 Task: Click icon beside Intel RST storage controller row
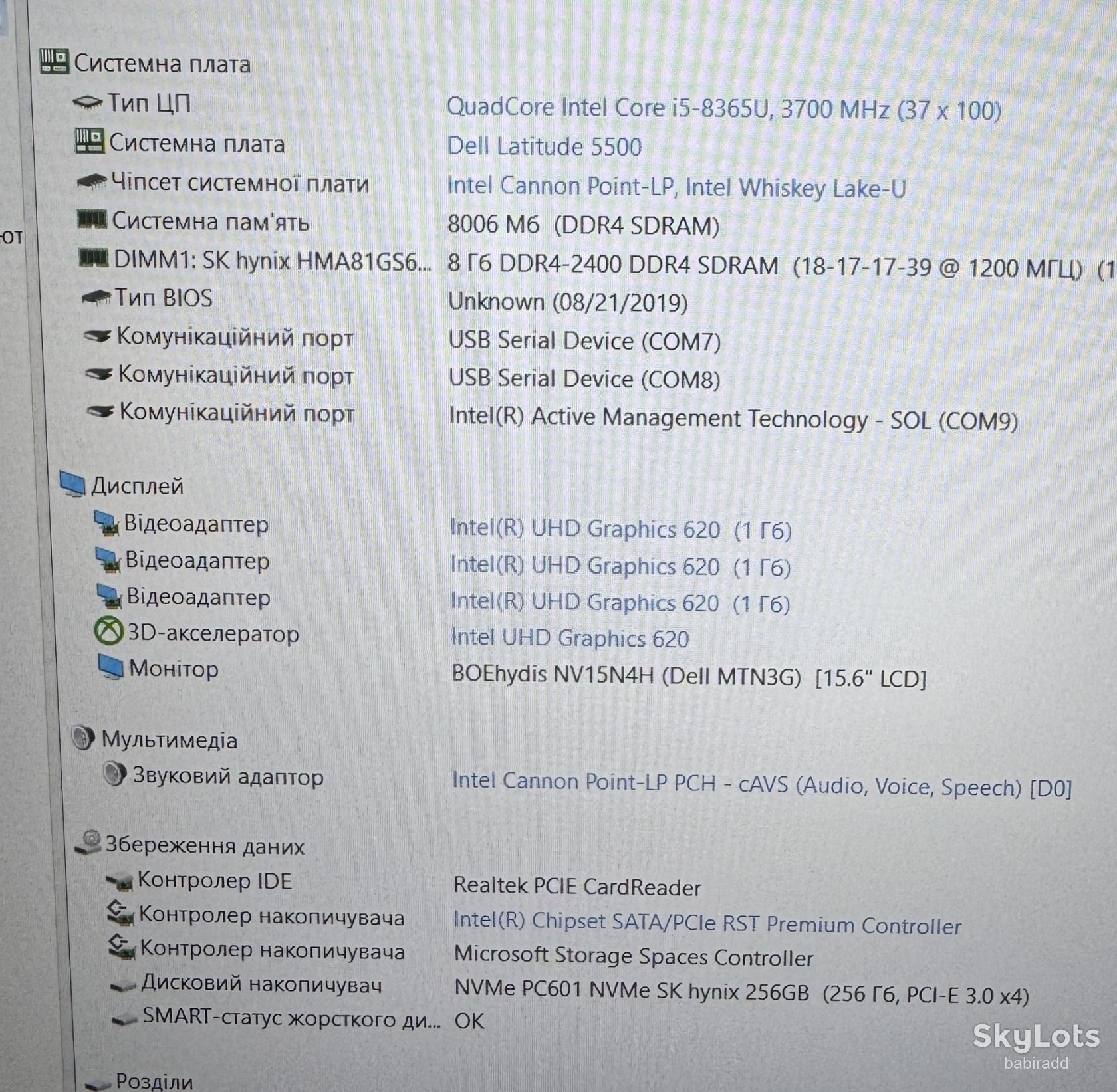point(121,913)
